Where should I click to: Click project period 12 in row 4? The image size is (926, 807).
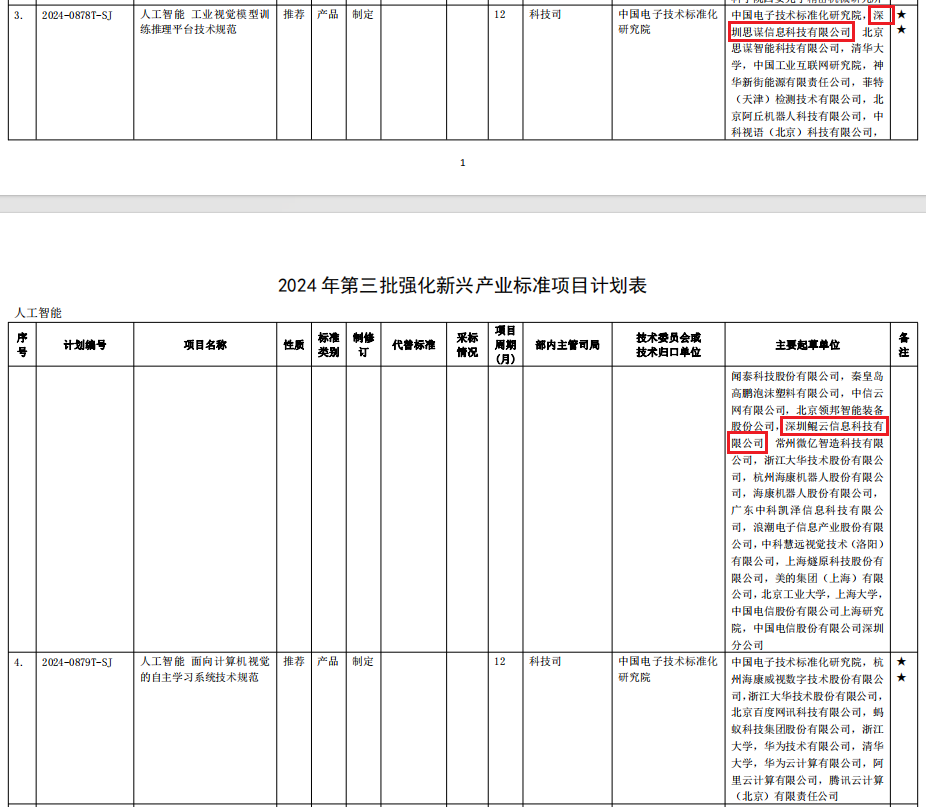[x=500, y=662]
